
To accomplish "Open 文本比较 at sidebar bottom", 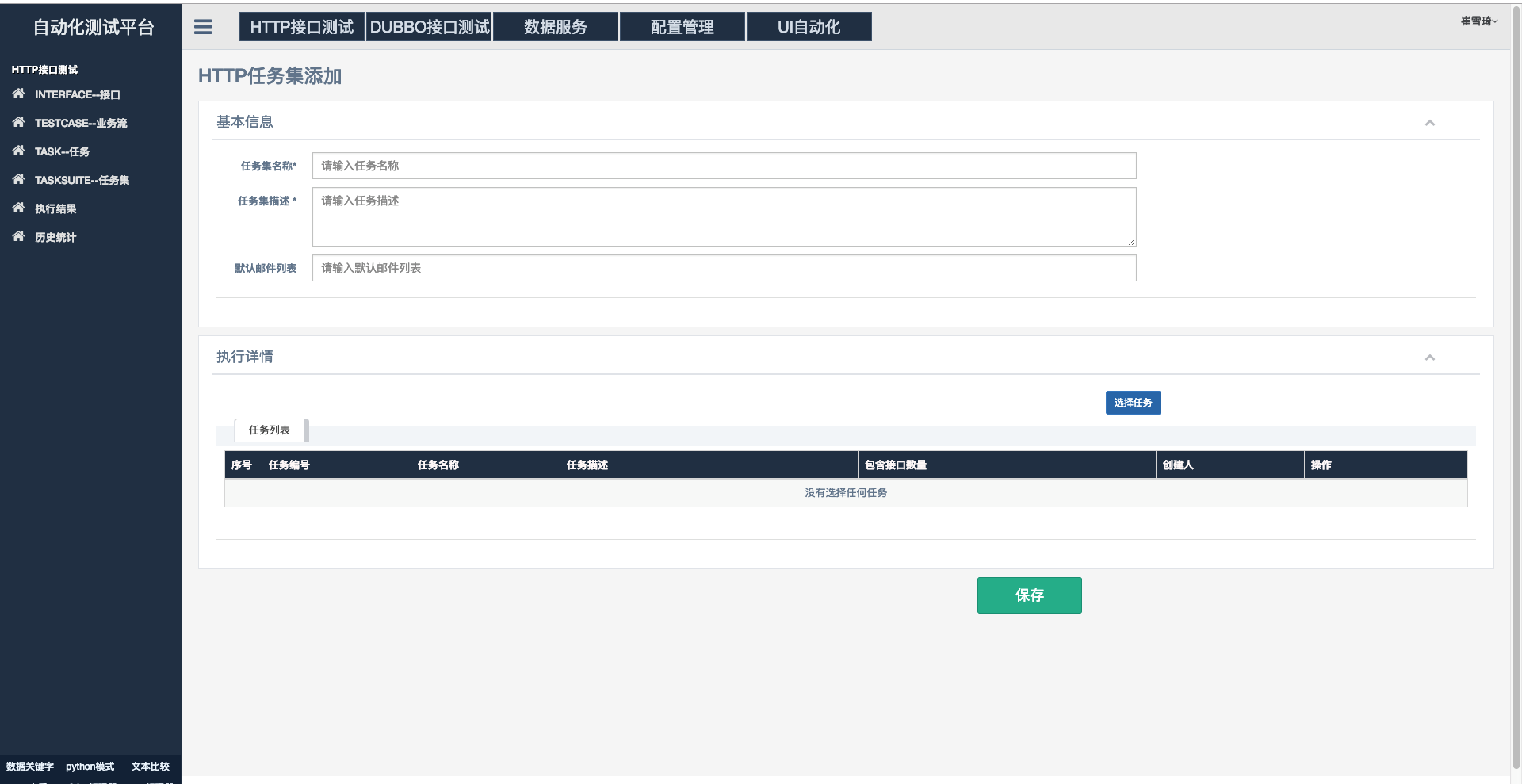I will [151, 767].
